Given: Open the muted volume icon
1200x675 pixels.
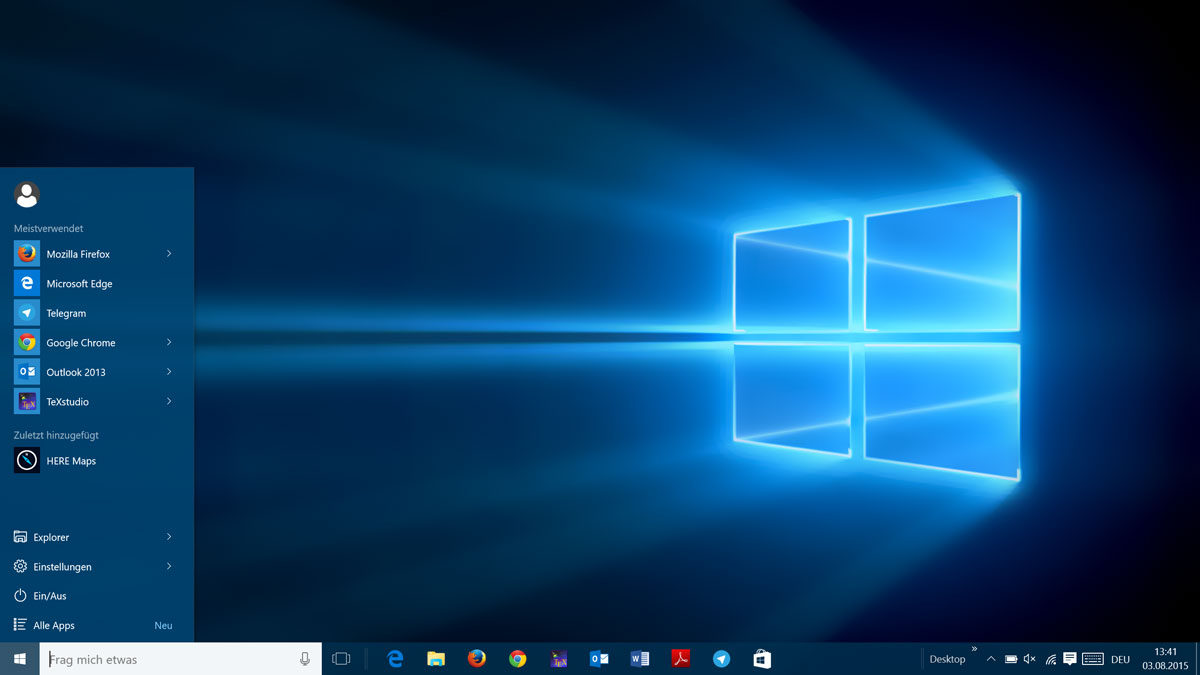Looking at the screenshot, I should coord(1030,659).
